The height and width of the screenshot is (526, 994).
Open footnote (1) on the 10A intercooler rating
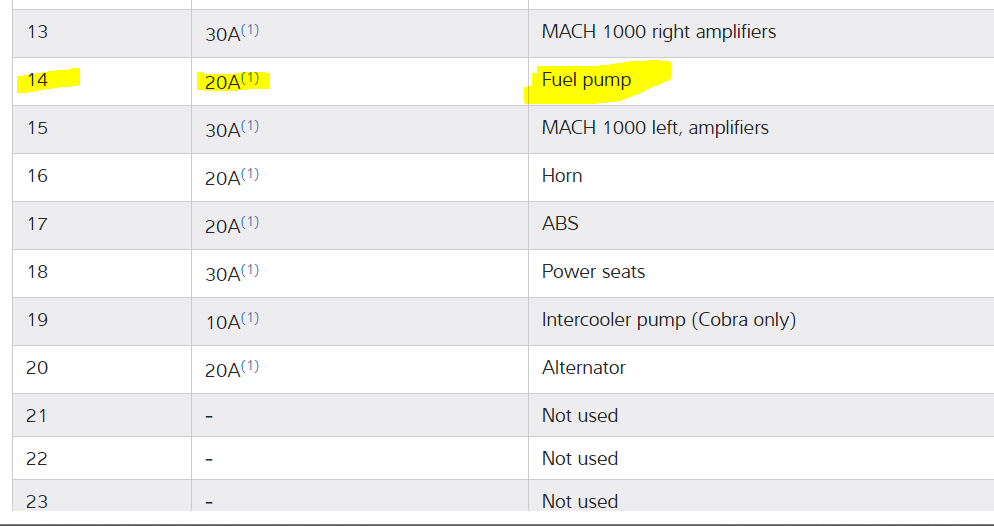[250, 318]
